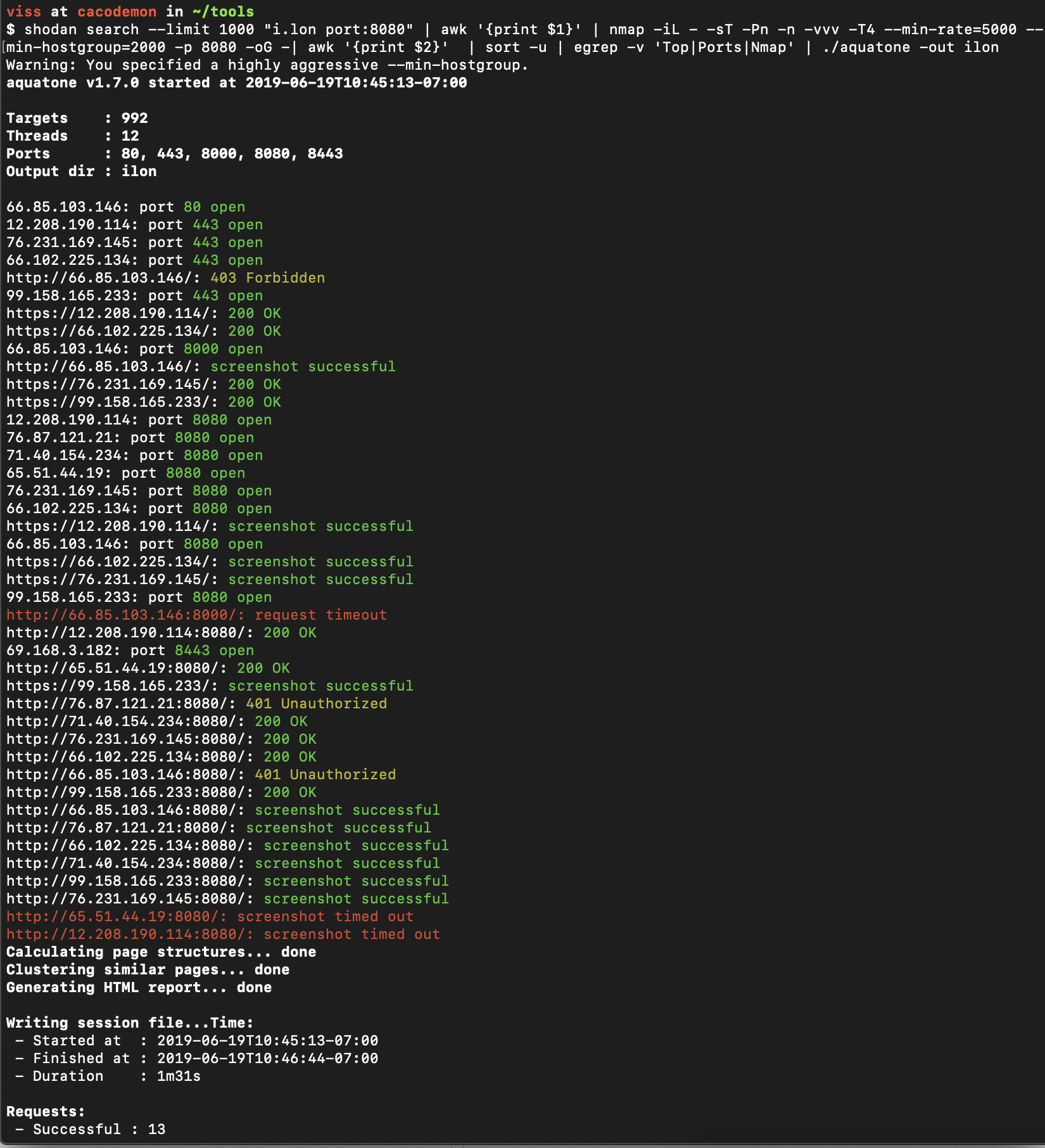Click 'http://99.158.165.233:8080/: screenshot successful' line
1045x1148 pixels.
click(228, 881)
